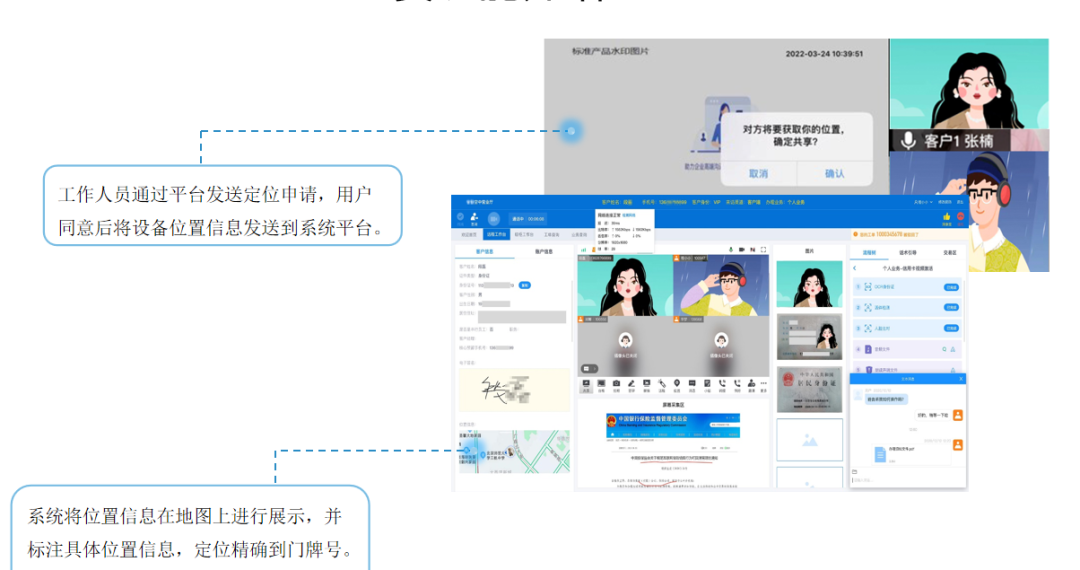Click the upload icon on step 4 row
The height and width of the screenshot is (570, 1080).
(953, 349)
